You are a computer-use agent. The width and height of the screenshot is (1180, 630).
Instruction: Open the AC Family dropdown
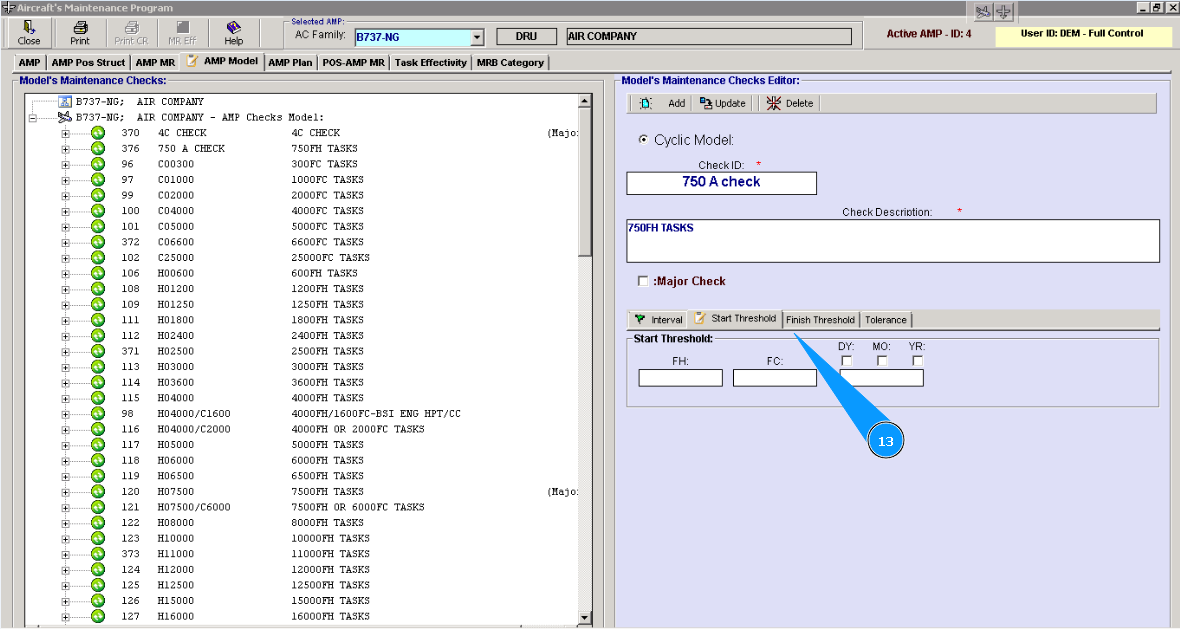[x=477, y=38]
